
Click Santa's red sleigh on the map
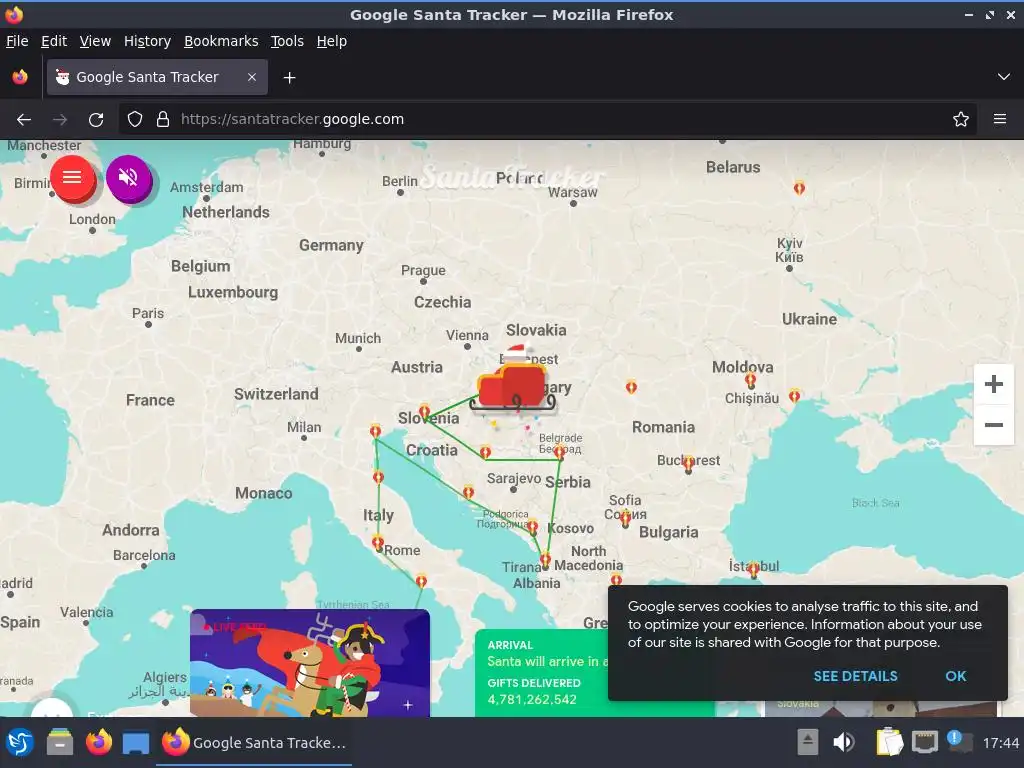pyautogui.click(x=513, y=385)
